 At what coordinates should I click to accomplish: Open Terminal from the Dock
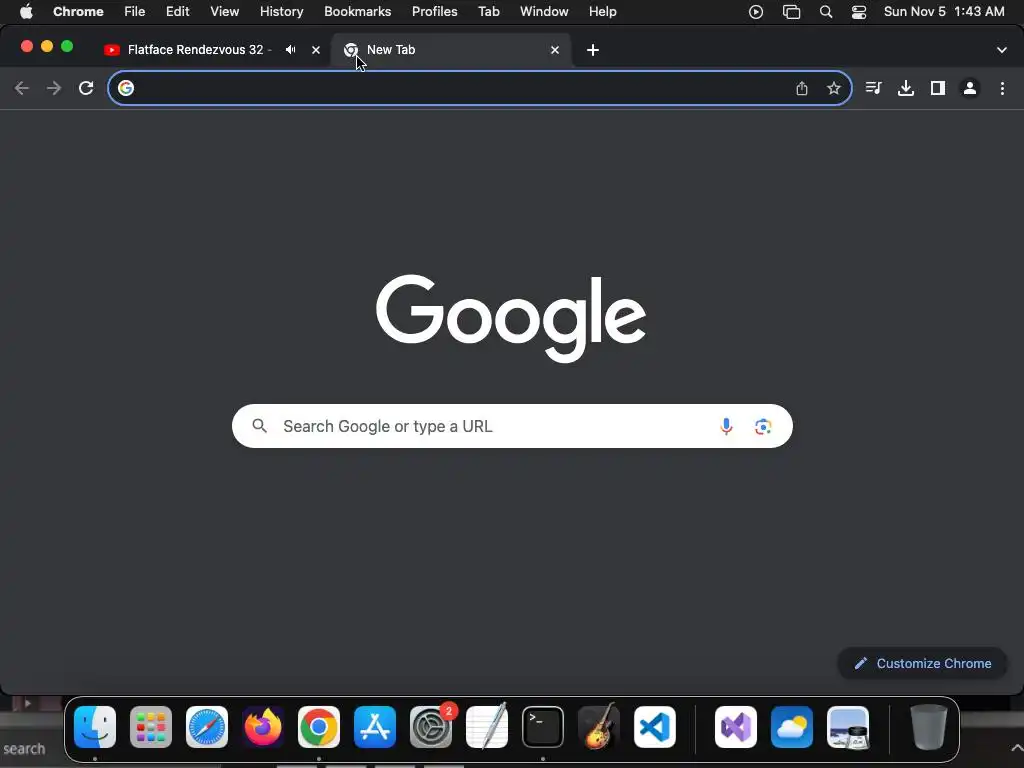pos(543,727)
